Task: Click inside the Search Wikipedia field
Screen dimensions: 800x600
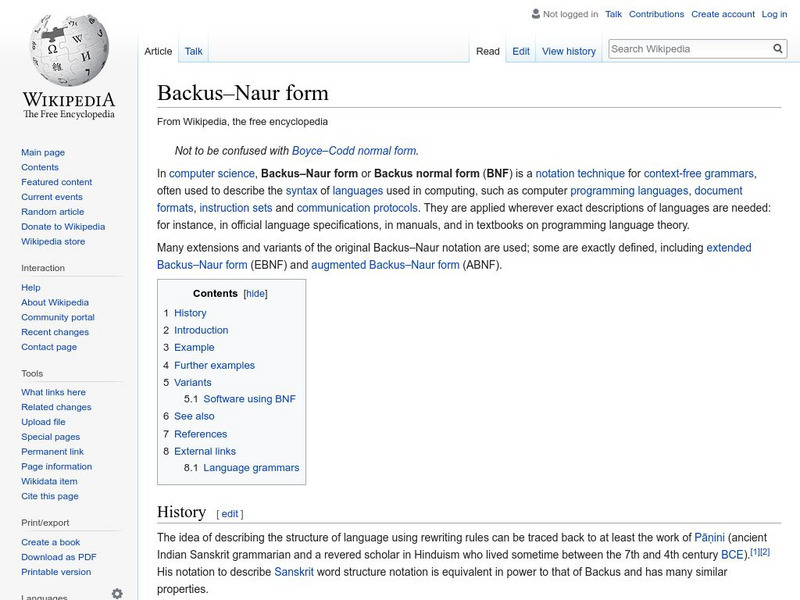Action: pyautogui.click(x=690, y=47)
